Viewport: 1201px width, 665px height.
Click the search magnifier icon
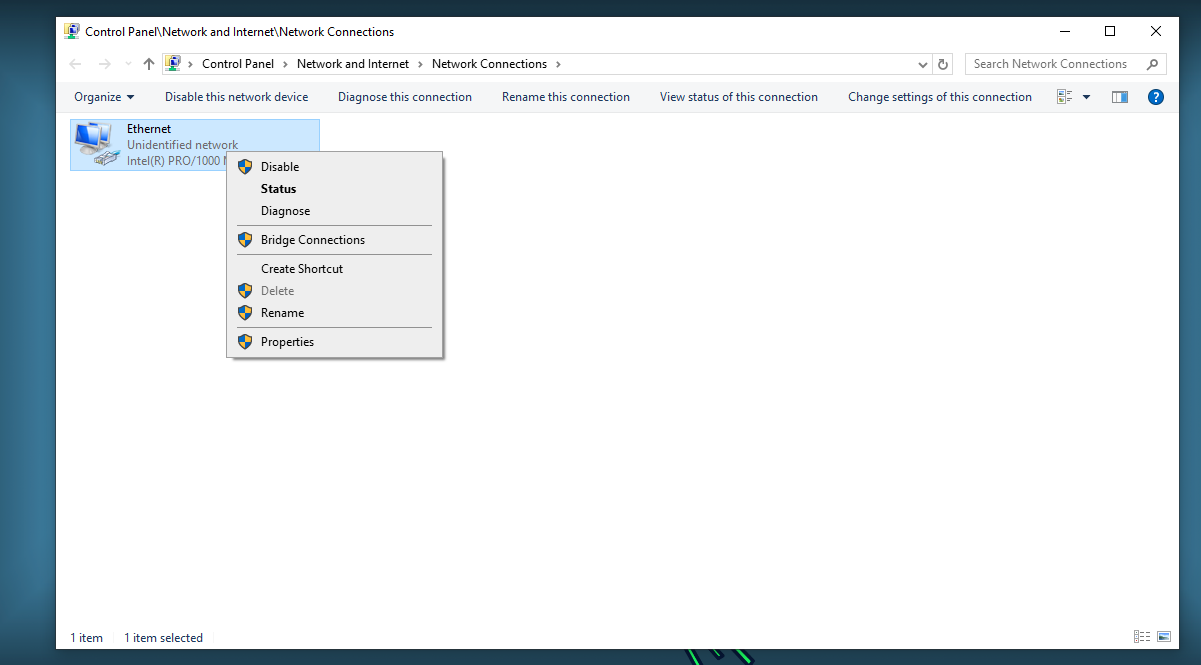(x=1153, y=64)
